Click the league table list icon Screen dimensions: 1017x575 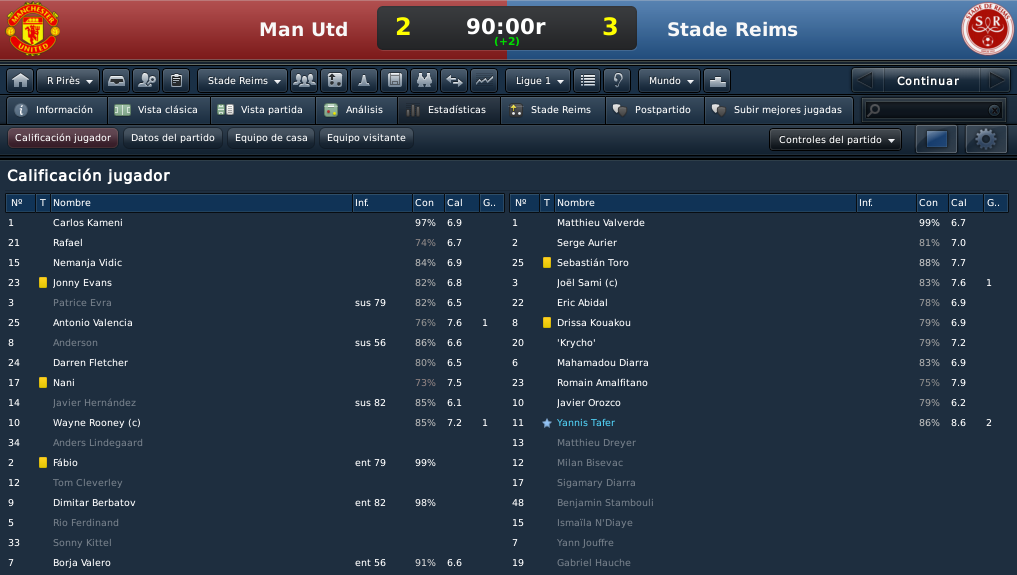pyautogui.click(x=588, y=80)
